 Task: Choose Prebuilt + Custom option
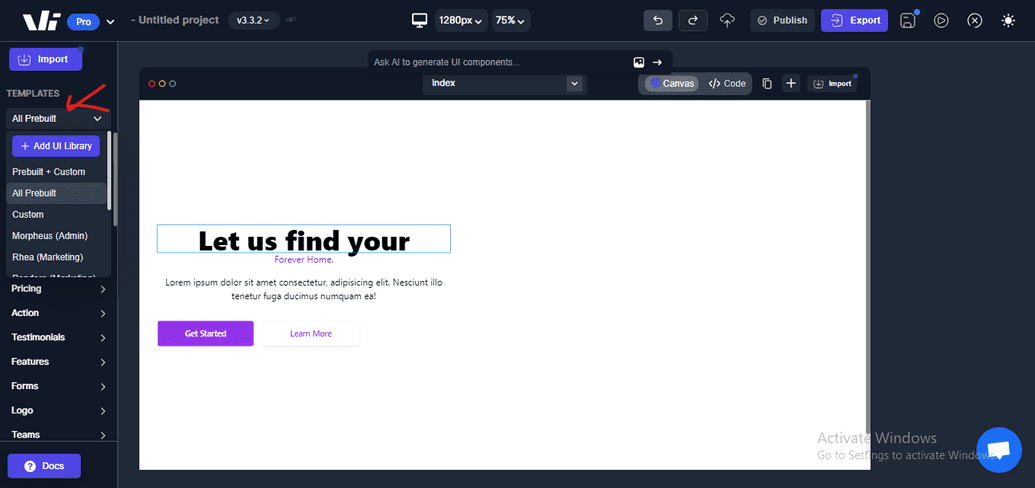point(49,172)
